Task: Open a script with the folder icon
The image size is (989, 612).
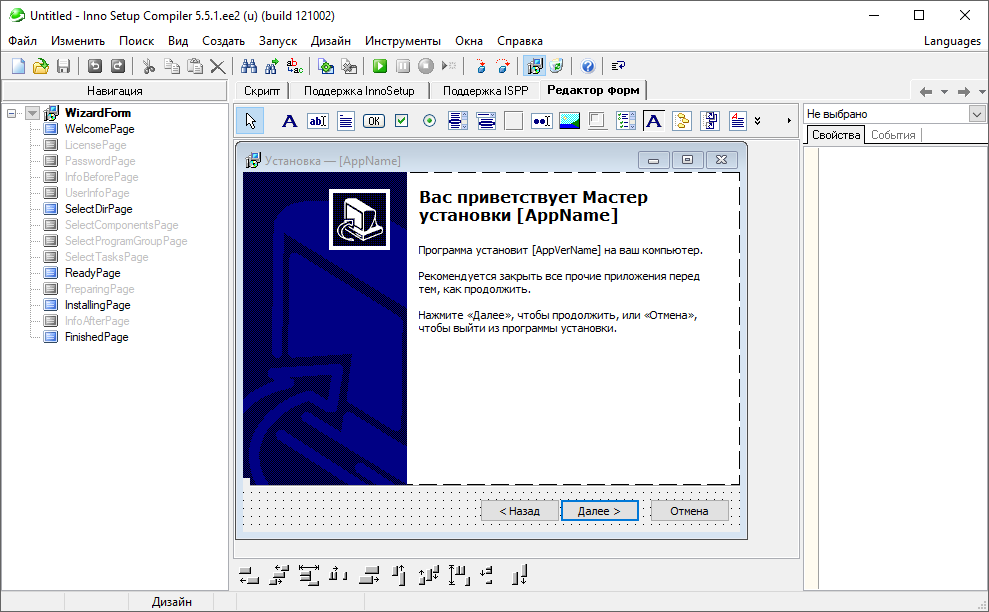Action: pyautogui.click(x=40, y=66)
